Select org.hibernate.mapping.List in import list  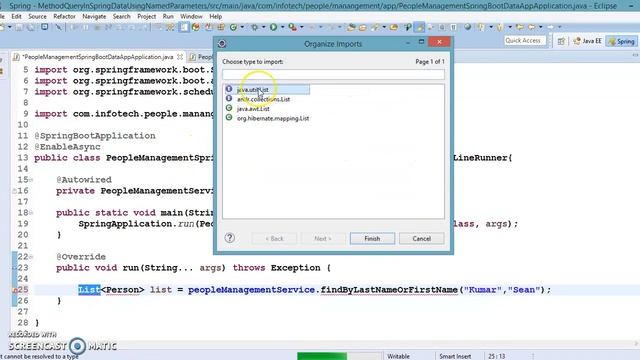(x=273, y=118)
